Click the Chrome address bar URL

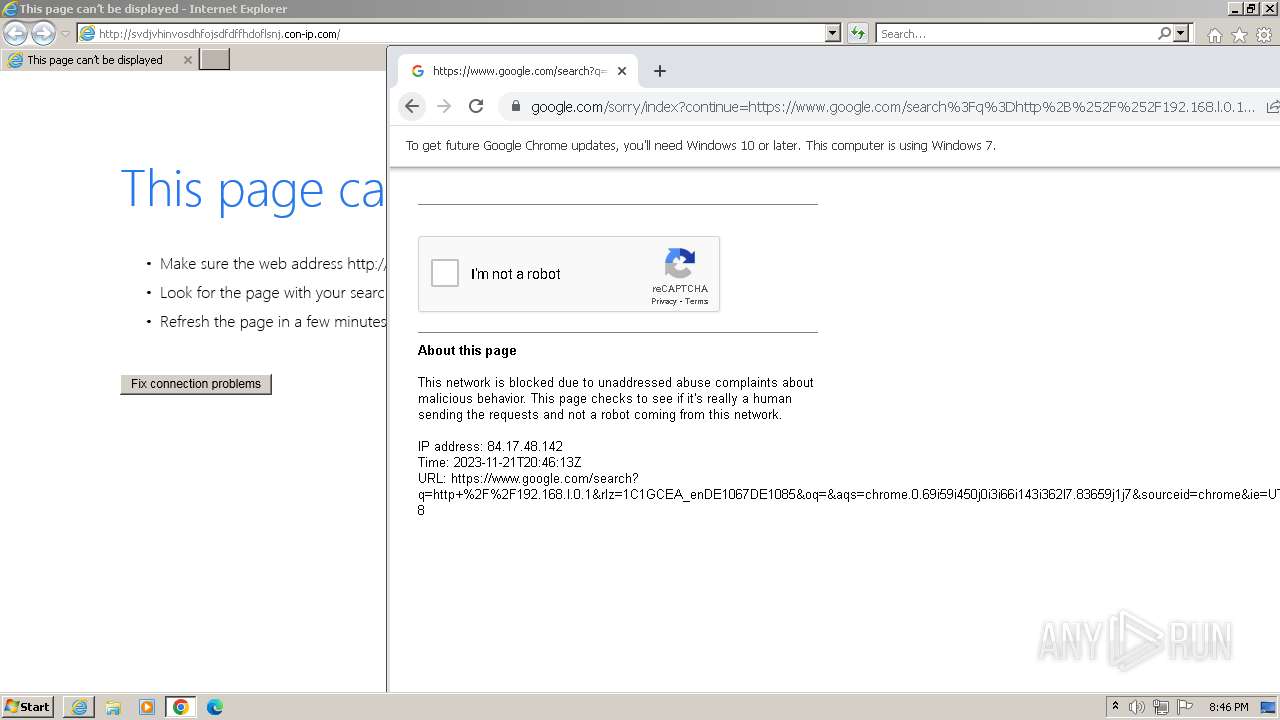coord(893,107)
